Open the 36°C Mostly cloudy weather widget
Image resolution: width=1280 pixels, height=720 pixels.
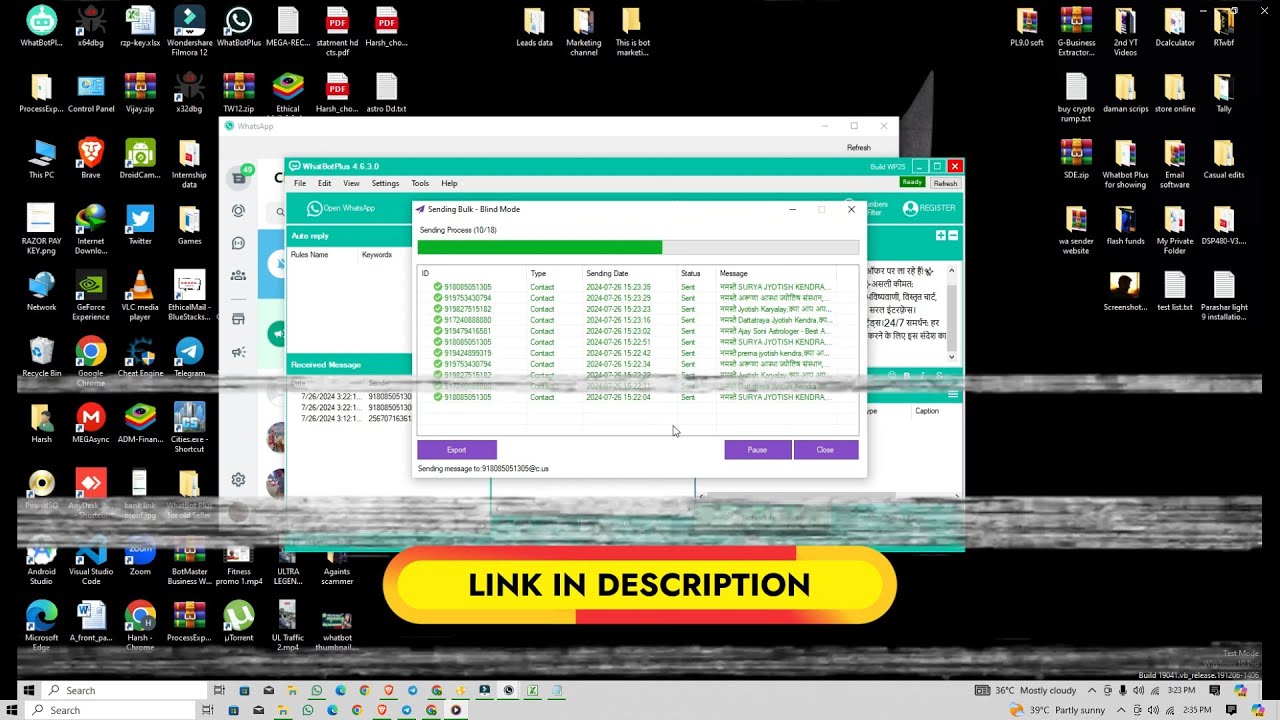[x=1027, y=690]
